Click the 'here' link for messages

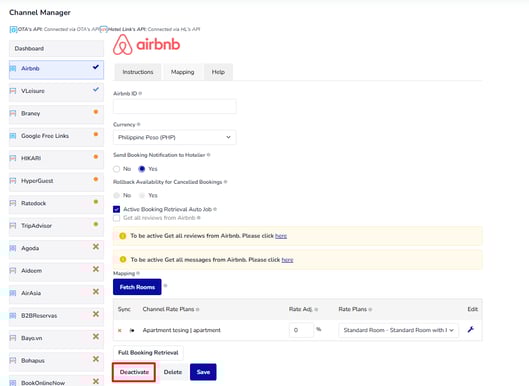287,260
